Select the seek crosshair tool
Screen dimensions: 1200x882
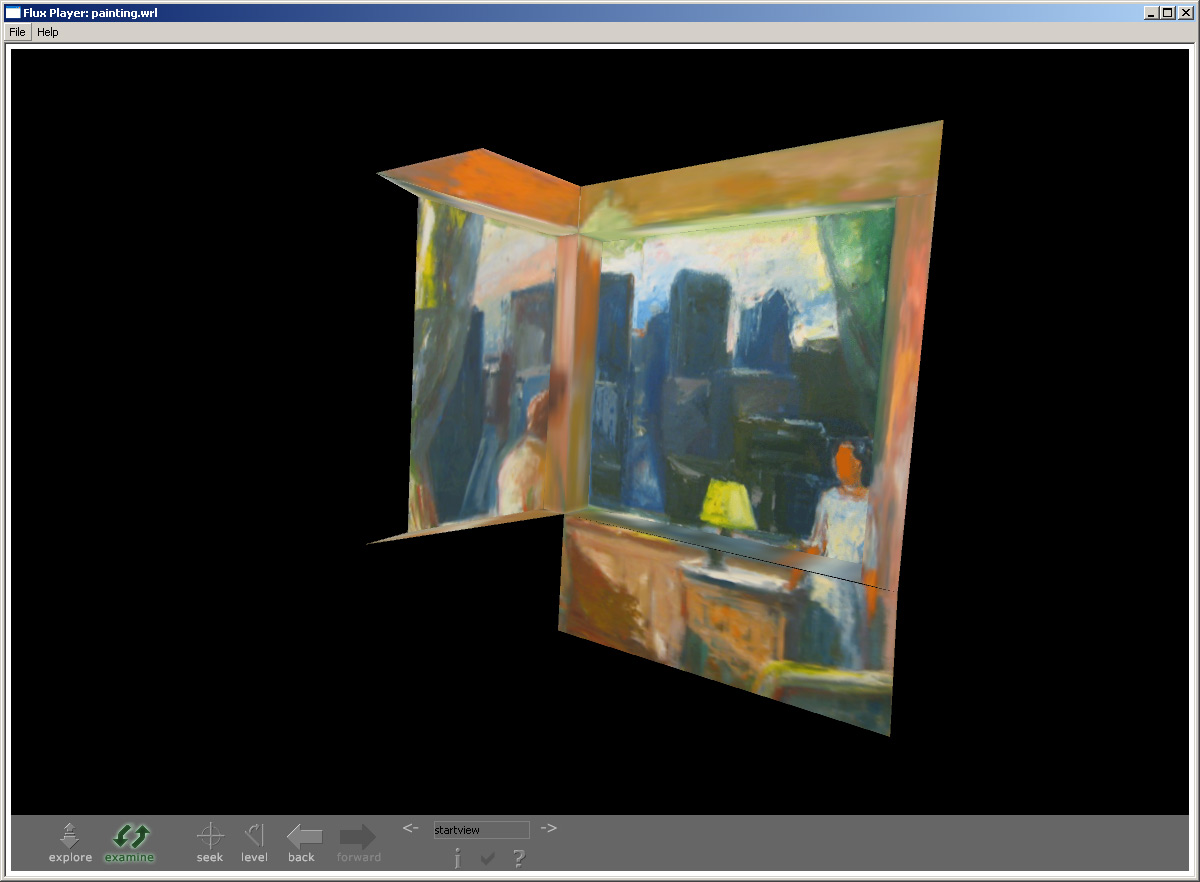[210, 842]
